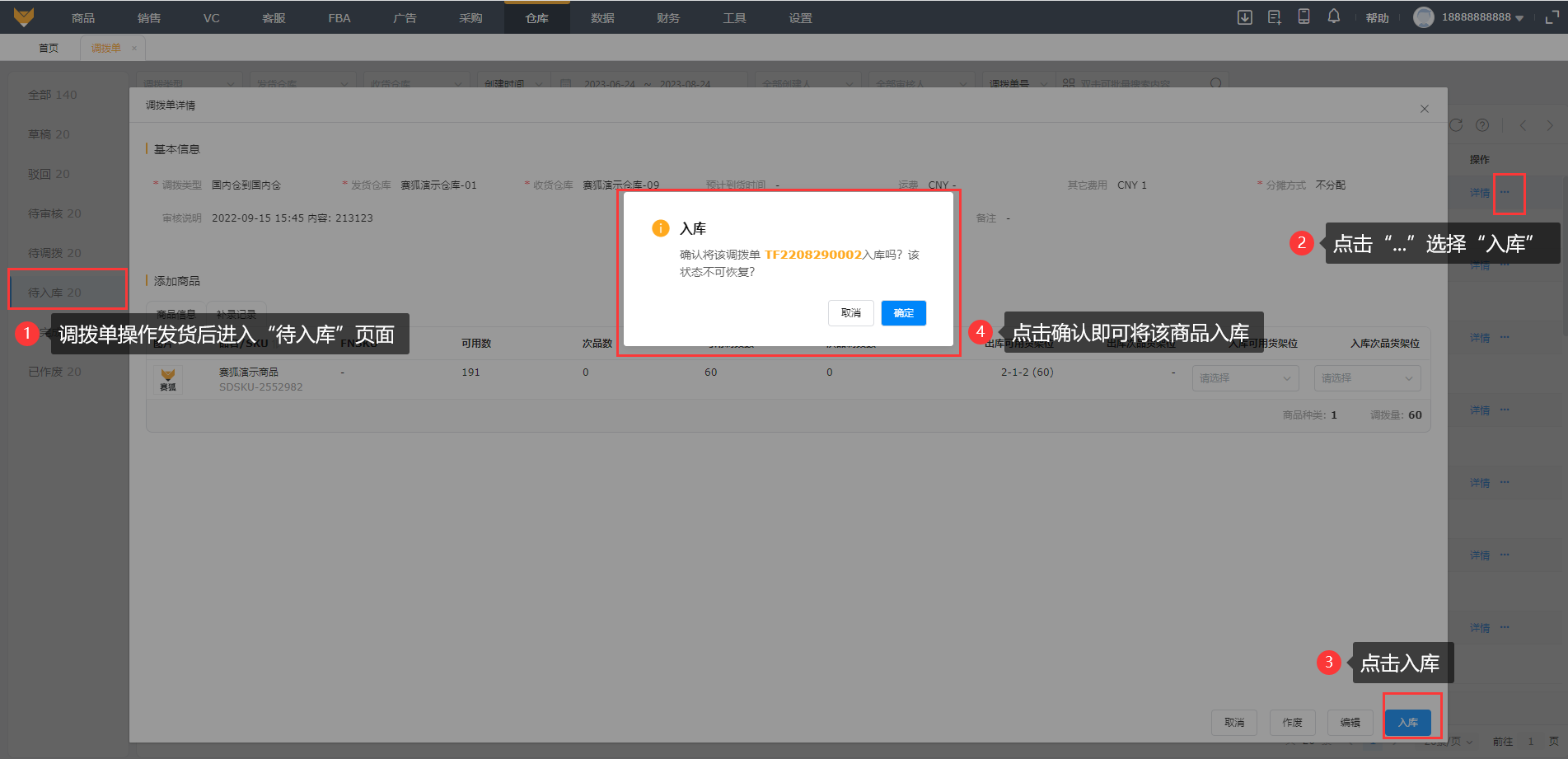Click the refresh icon above the 操作 column
Viewport: 1568px width, 759px height.
1456,125
